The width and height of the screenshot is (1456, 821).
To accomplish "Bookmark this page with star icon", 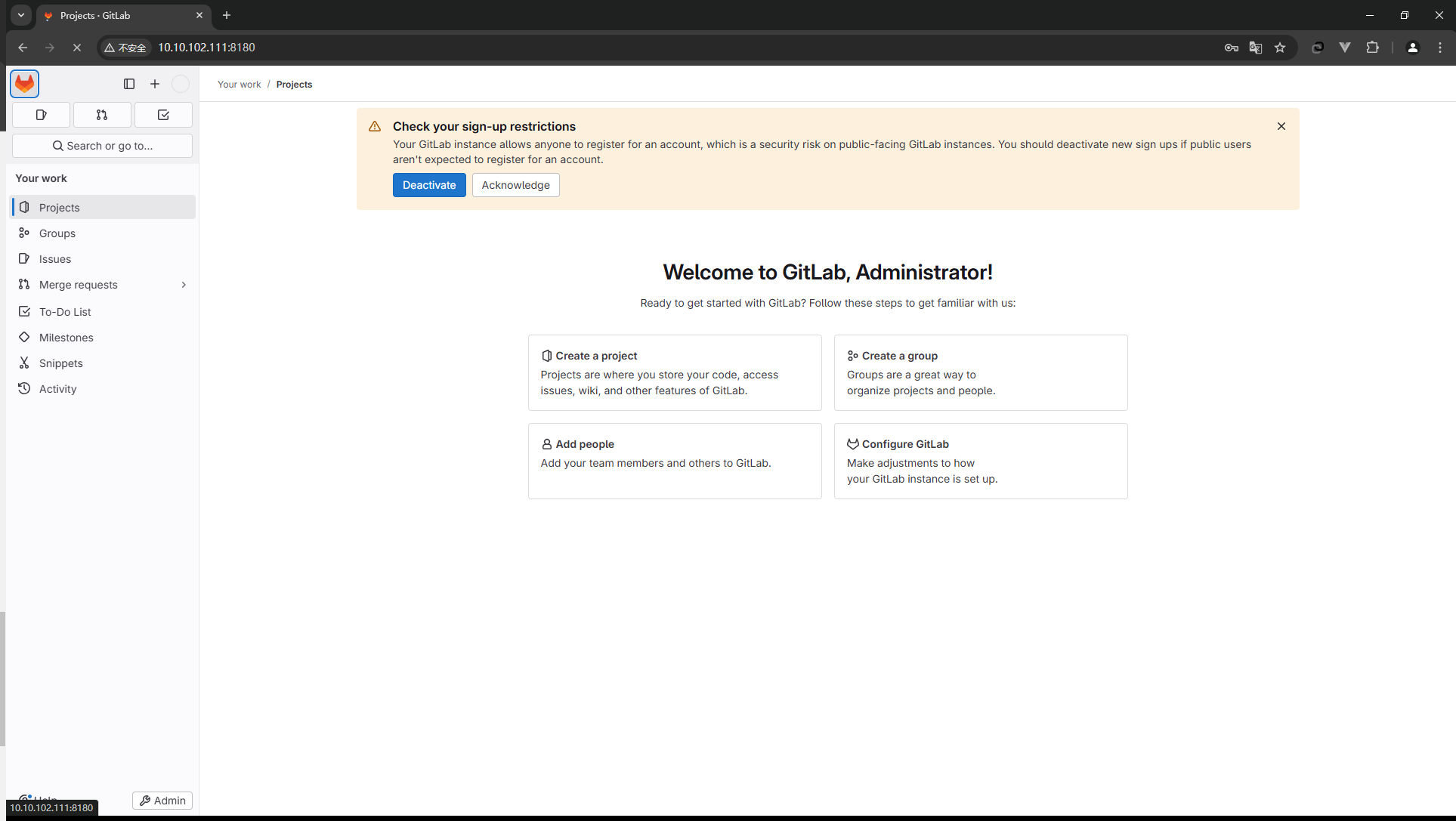I will pos(1280,48).
